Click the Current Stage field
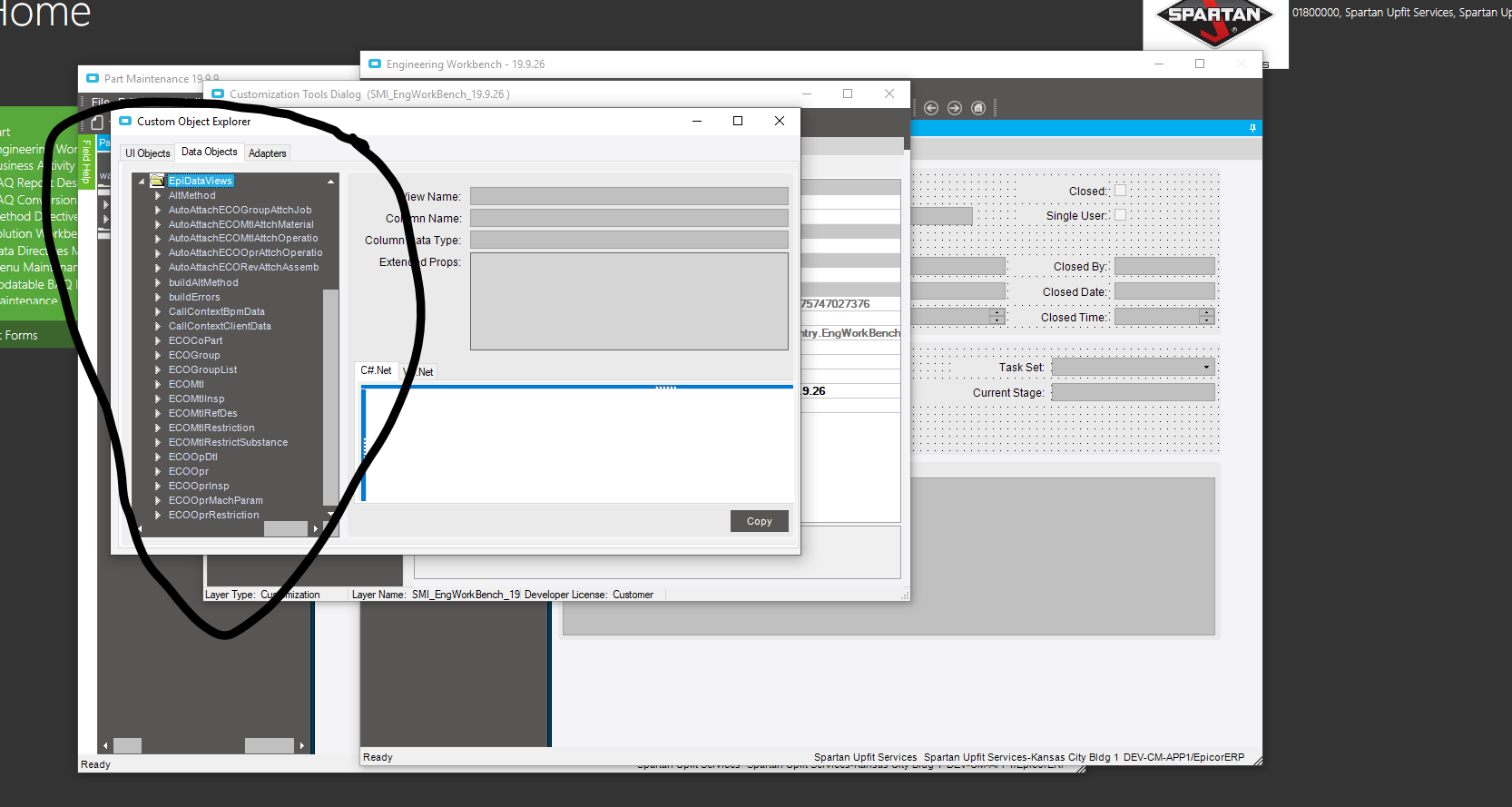This screenshot has width=1512, height=807. tap(1133, 392)
